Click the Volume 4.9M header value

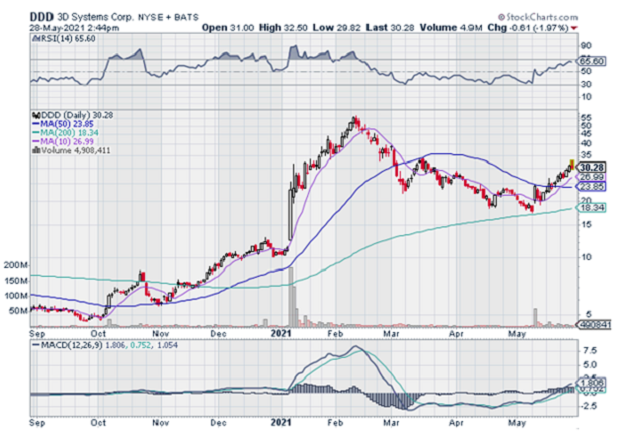coord(451,28)
